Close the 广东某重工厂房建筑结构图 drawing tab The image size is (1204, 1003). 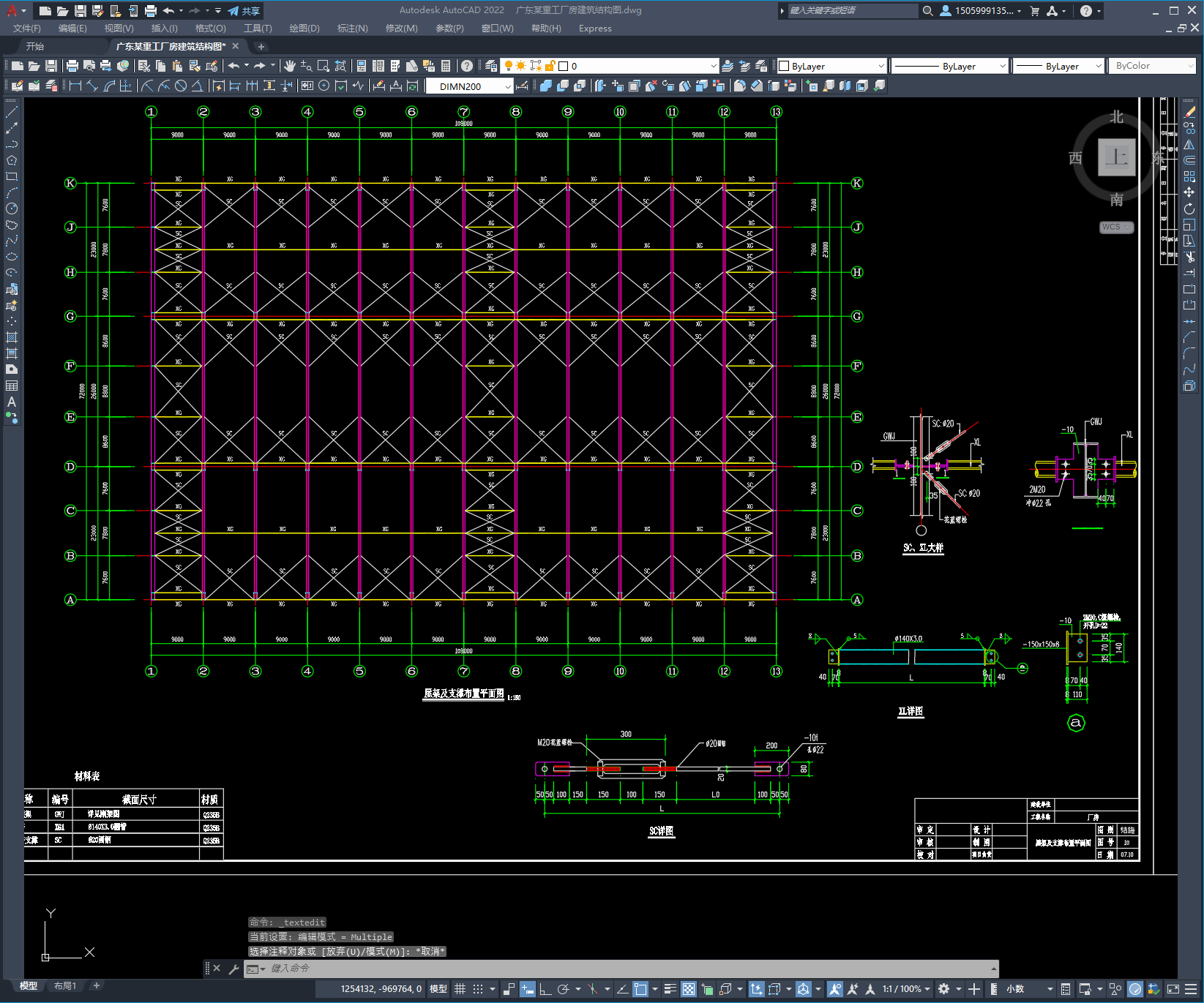(235, 46)
